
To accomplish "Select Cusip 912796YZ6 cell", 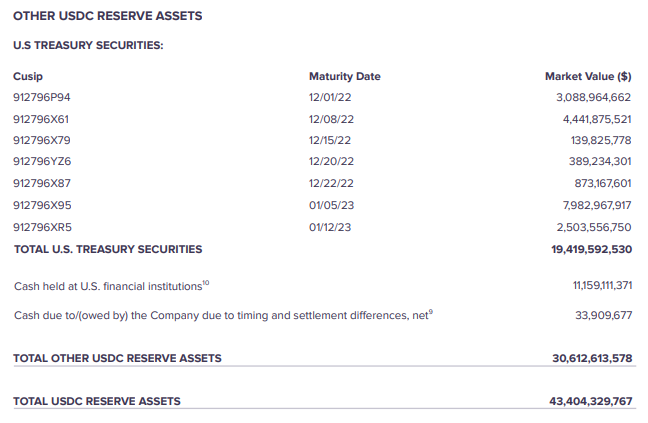I will [x=42, y=162].
